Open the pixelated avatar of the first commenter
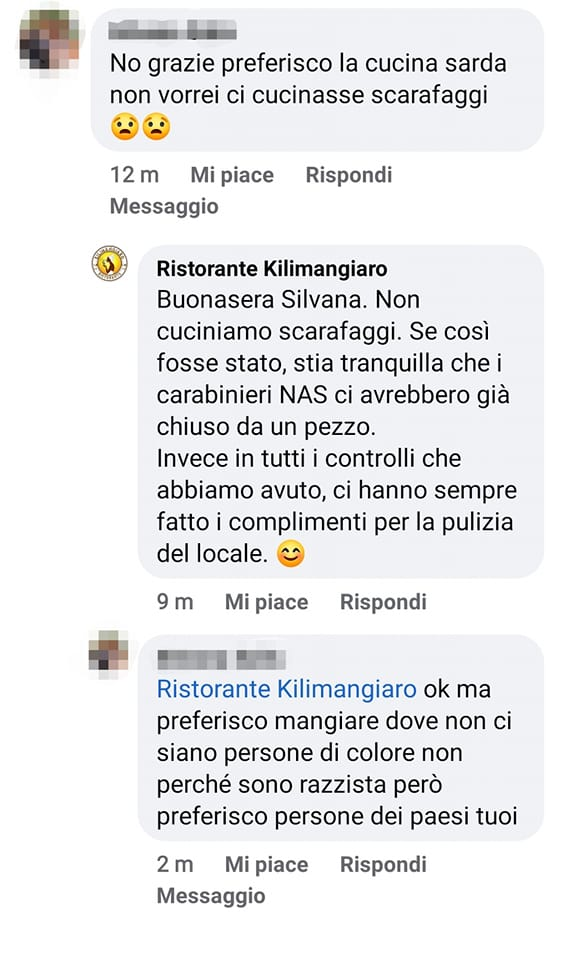Viewport: 563px width, 960px height. tap(50, 39)
